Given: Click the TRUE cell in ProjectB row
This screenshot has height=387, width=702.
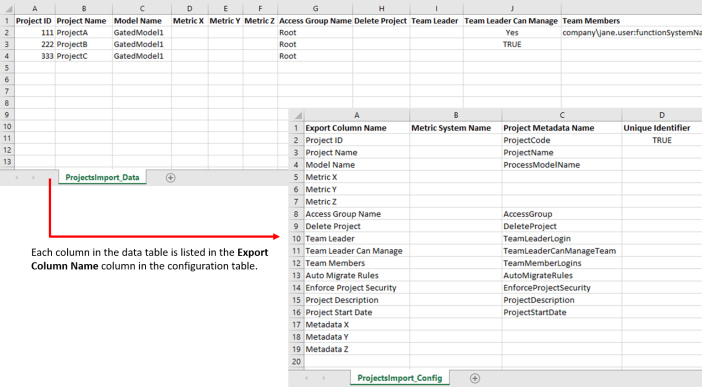Looking at the screenshot, I should (x=512, y=44).
